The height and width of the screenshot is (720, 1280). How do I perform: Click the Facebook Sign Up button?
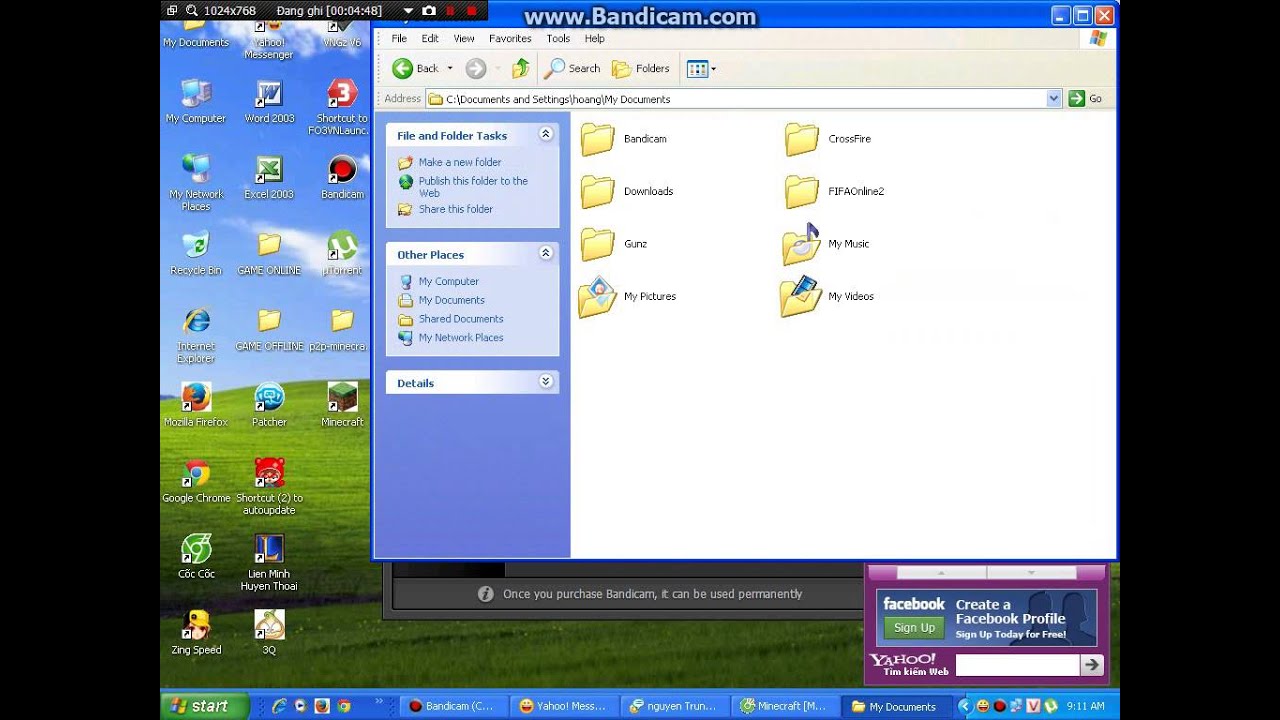(914, 628)
